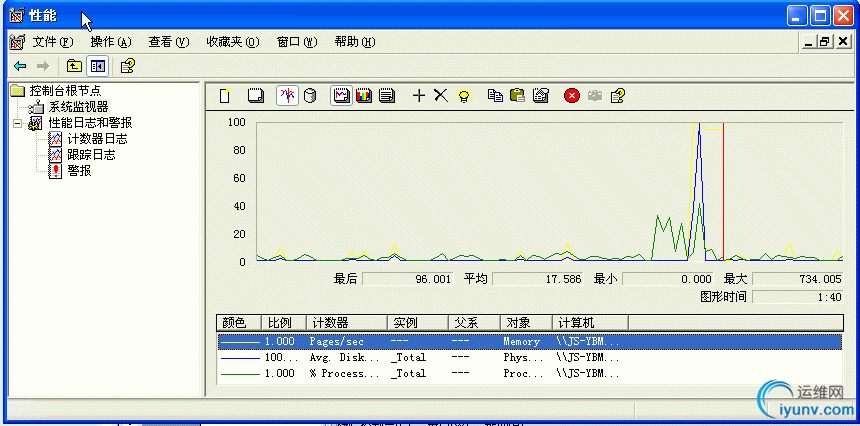Click the 最大 value field 734.005
860x426 pixels.
[x=797, y=279]
